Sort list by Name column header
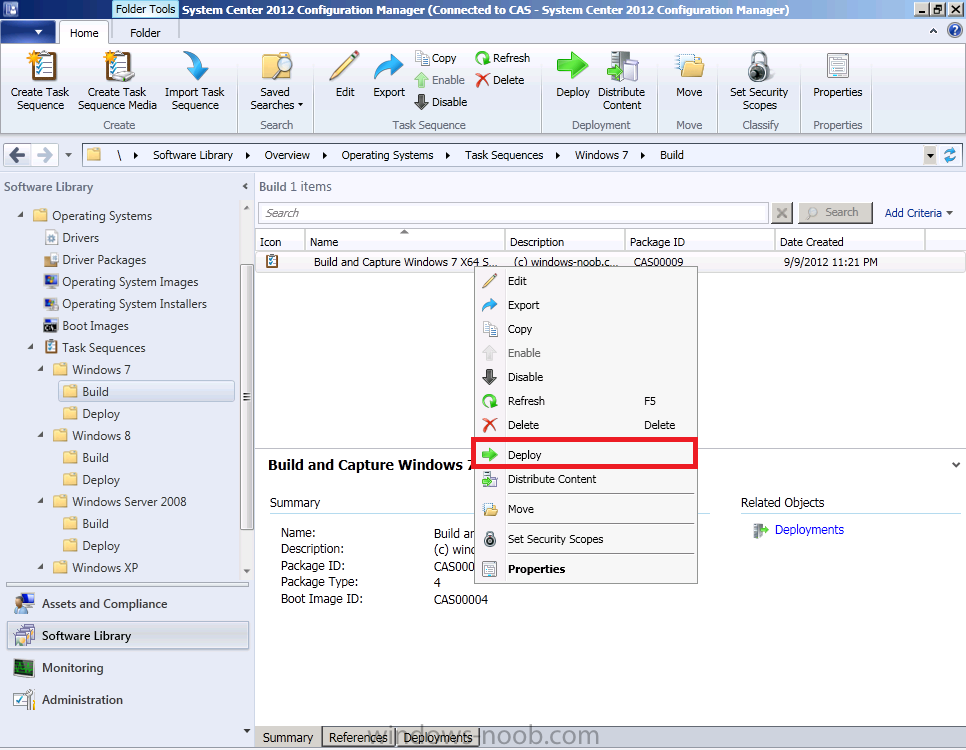The image size is (966, 750). coord(405,242)
